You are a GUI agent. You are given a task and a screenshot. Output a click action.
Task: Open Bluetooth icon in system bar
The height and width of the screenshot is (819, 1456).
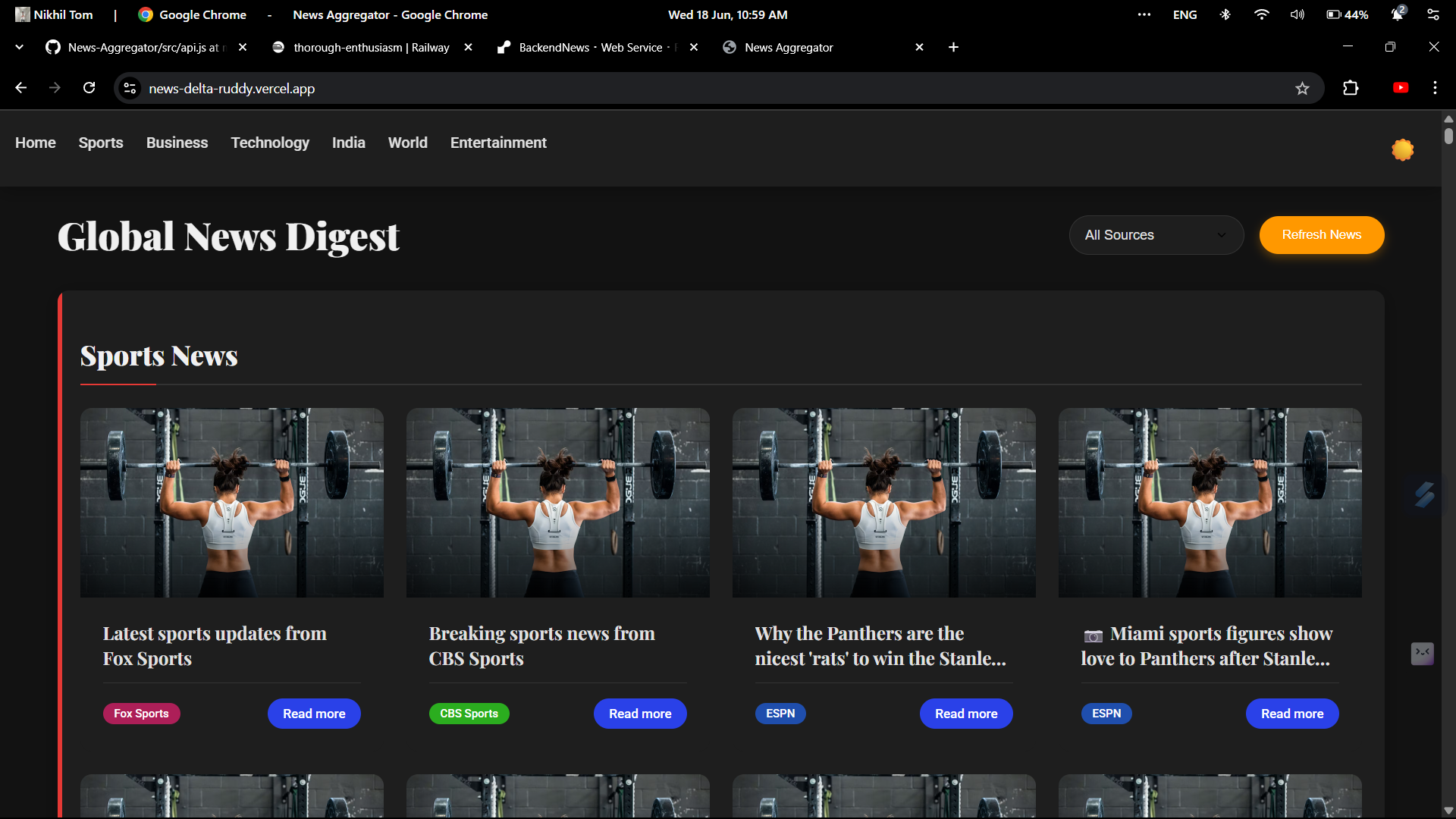pos(1225,14)
